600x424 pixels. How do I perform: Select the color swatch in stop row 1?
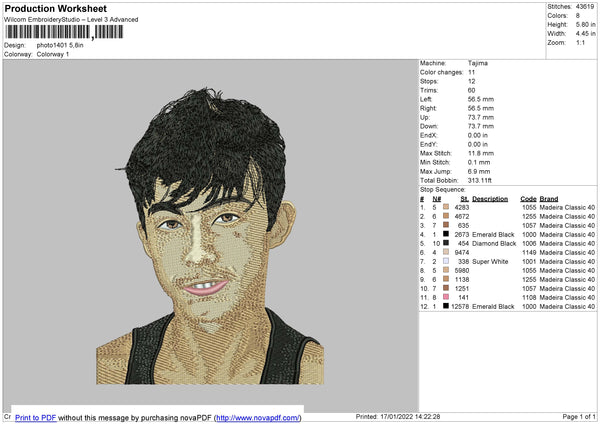tap(446, 207)
